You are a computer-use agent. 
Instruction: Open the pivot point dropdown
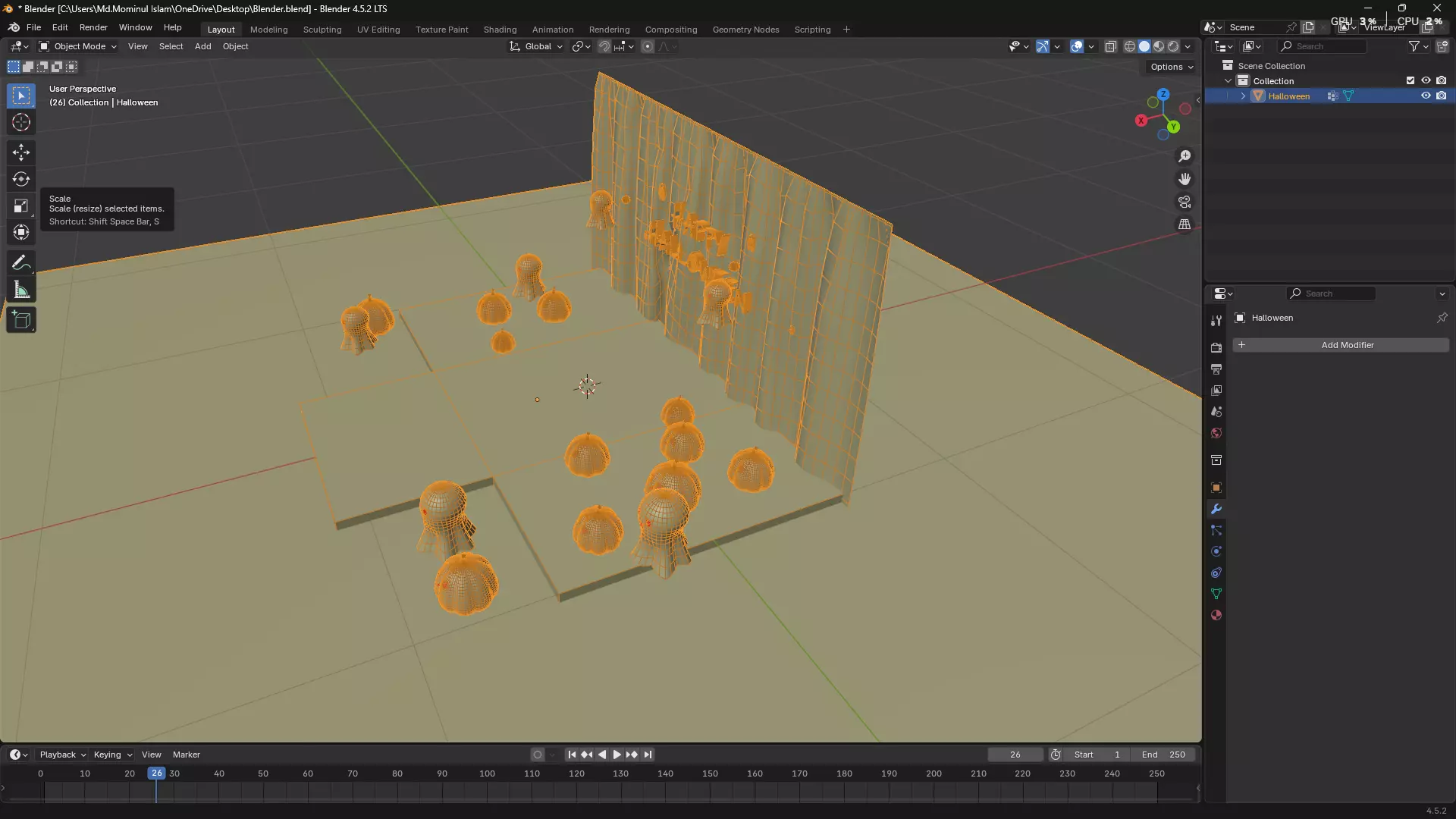click(x=581, y=46)
